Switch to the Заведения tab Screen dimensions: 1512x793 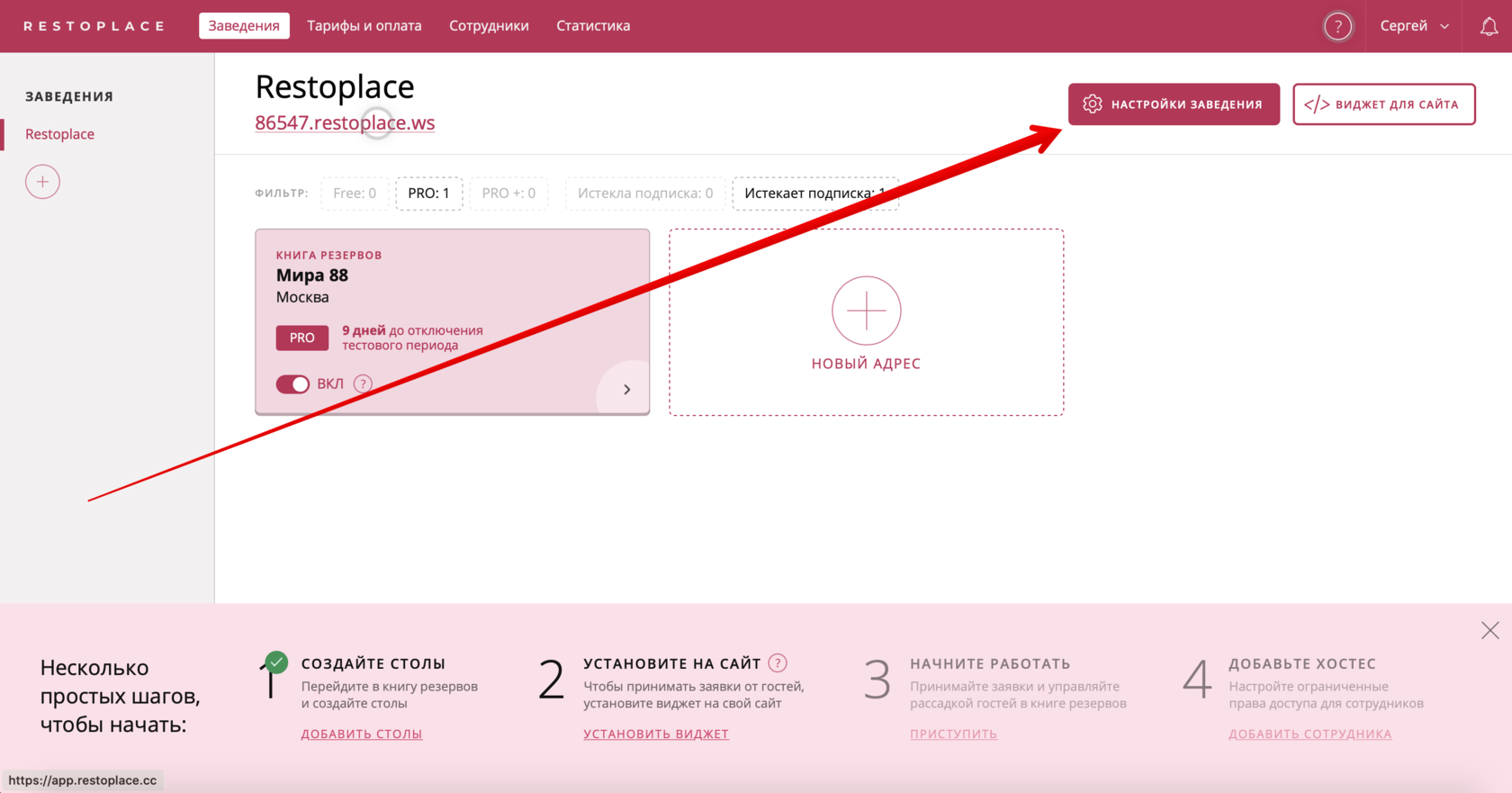pos(244,26)
